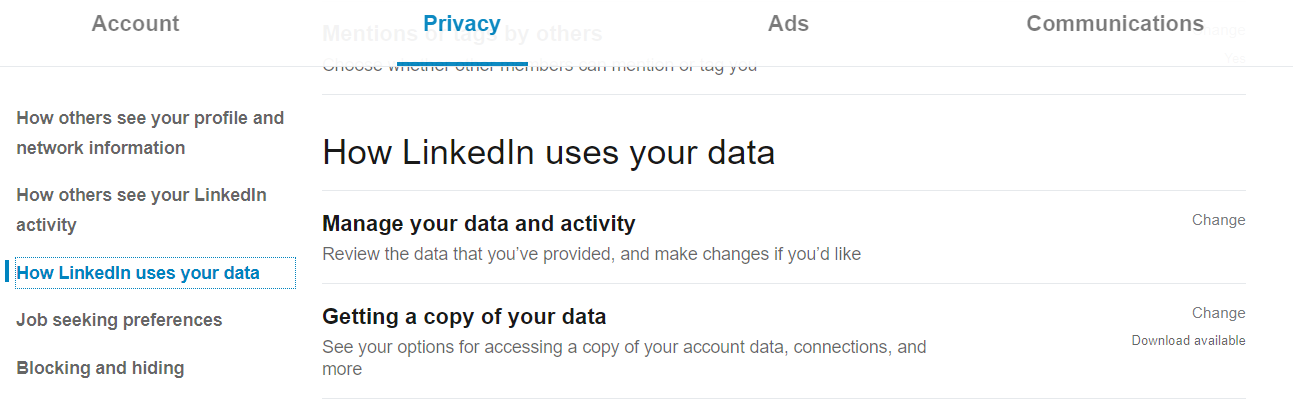Open the Ads settings tab

coord(788,24)
